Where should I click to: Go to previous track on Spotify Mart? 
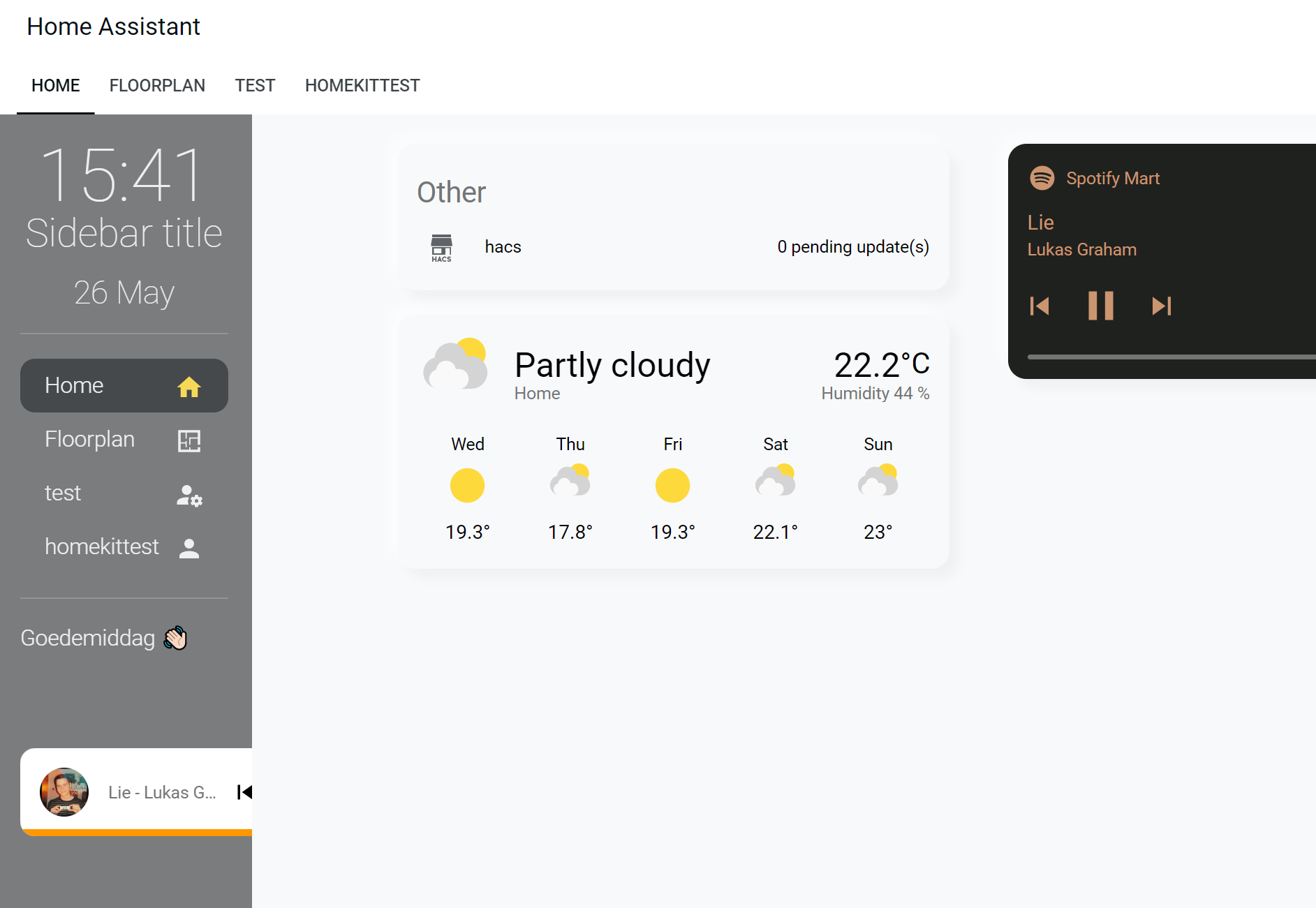click(x=1040, y=306)
